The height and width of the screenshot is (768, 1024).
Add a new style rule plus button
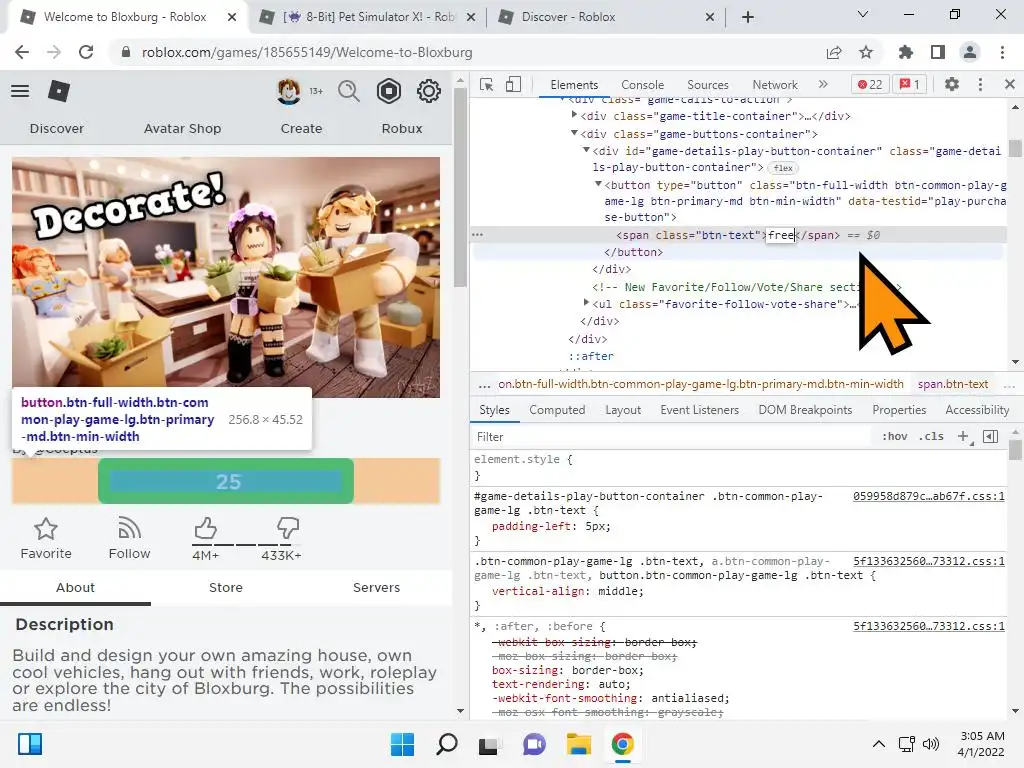(x=964, y=436)
